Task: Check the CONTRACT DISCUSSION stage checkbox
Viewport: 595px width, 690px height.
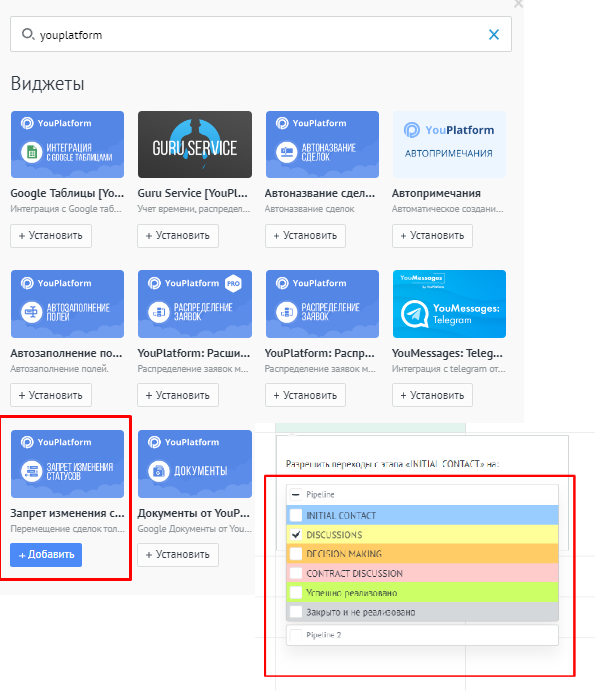Action: point(296,573)
